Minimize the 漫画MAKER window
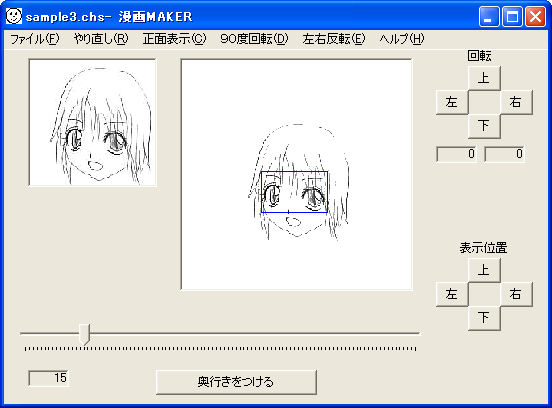 (x=489, y=17)
